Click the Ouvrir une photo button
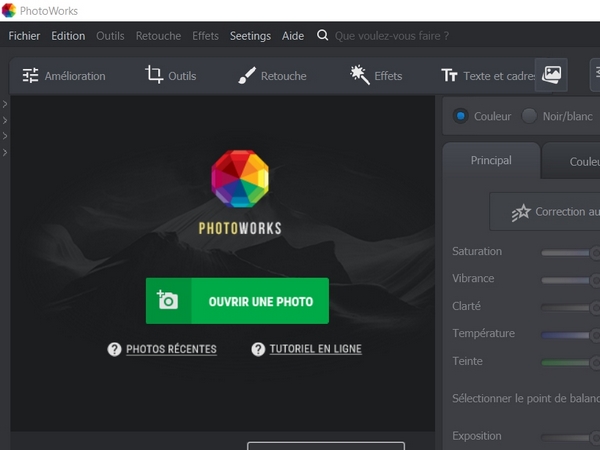600x450 pixels. (x=237, y=301)
